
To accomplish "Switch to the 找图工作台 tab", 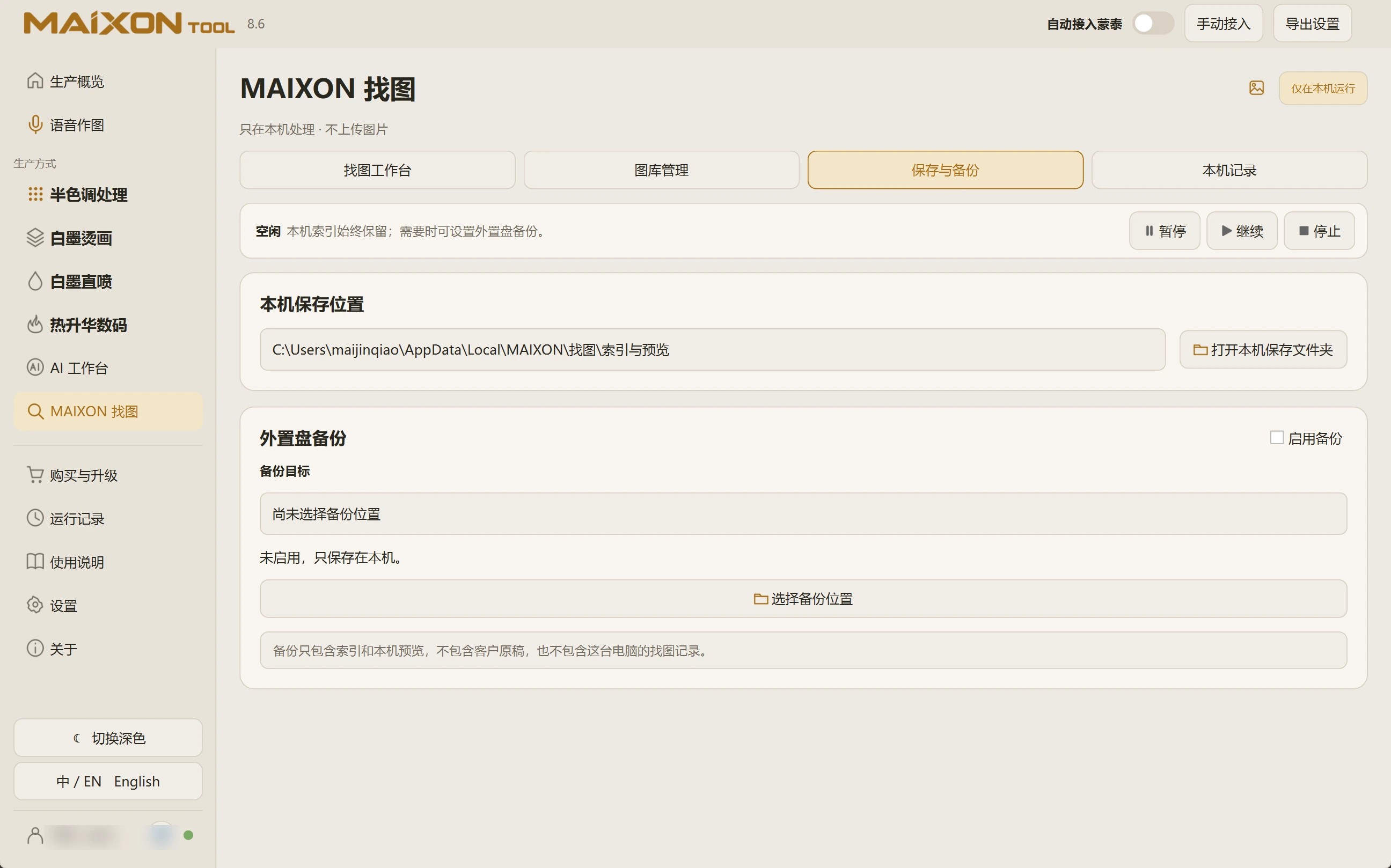I will pos(377,170).
